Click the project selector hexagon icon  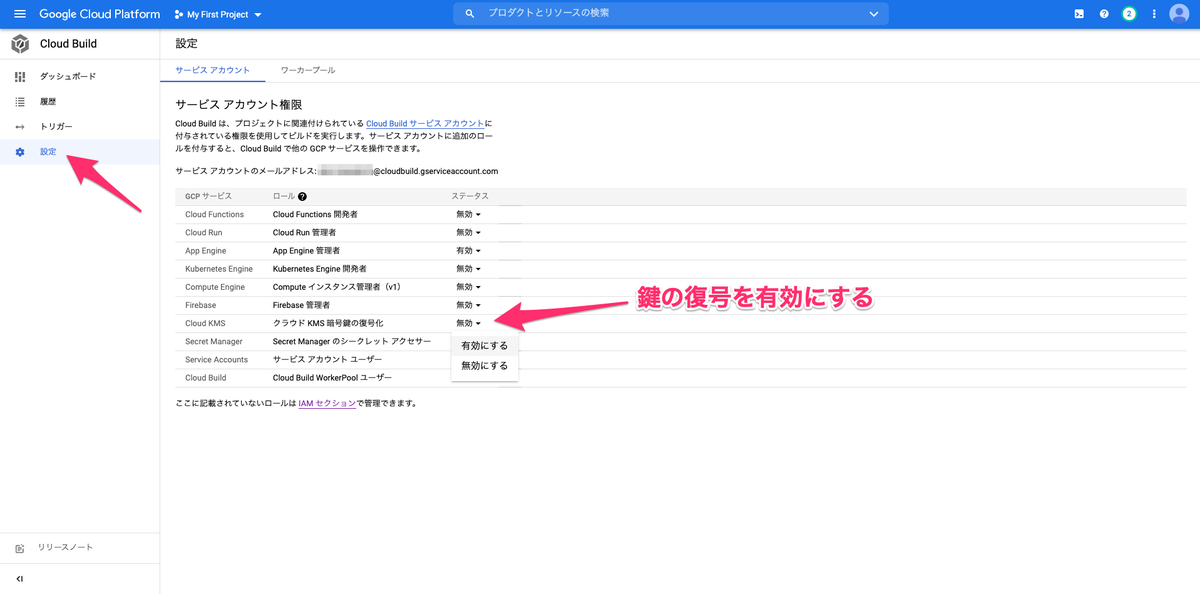178,15
